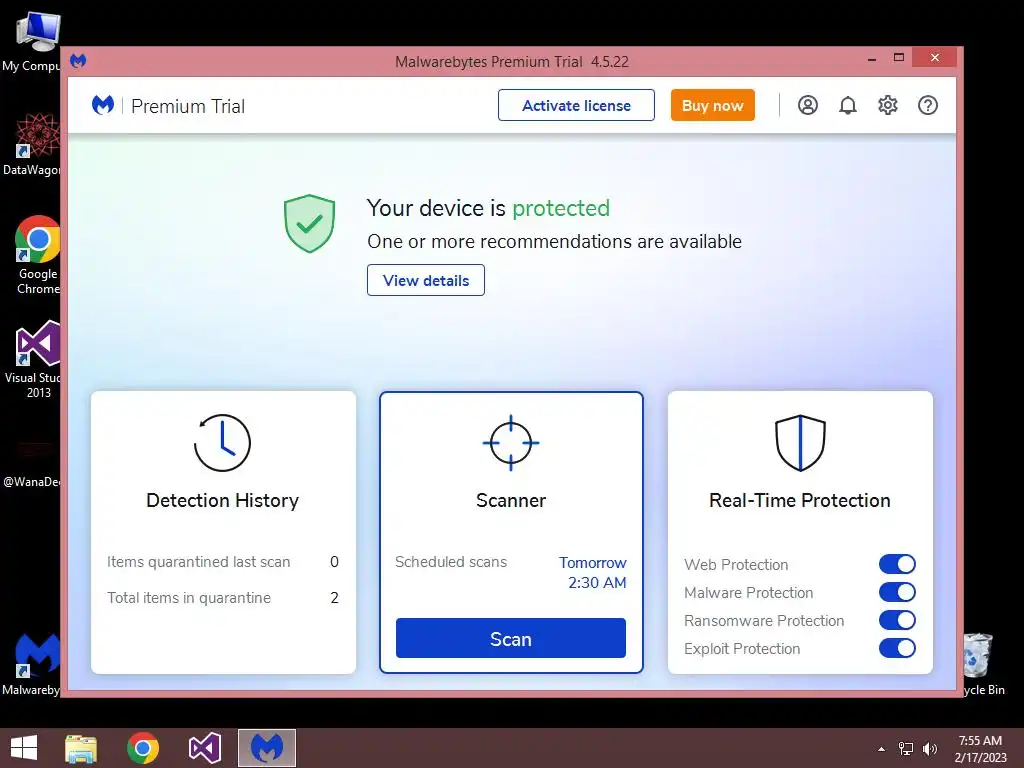
Task: Open the DataWagon desktop shortcut
Action: pyautogui.click(x=31, y=144)
